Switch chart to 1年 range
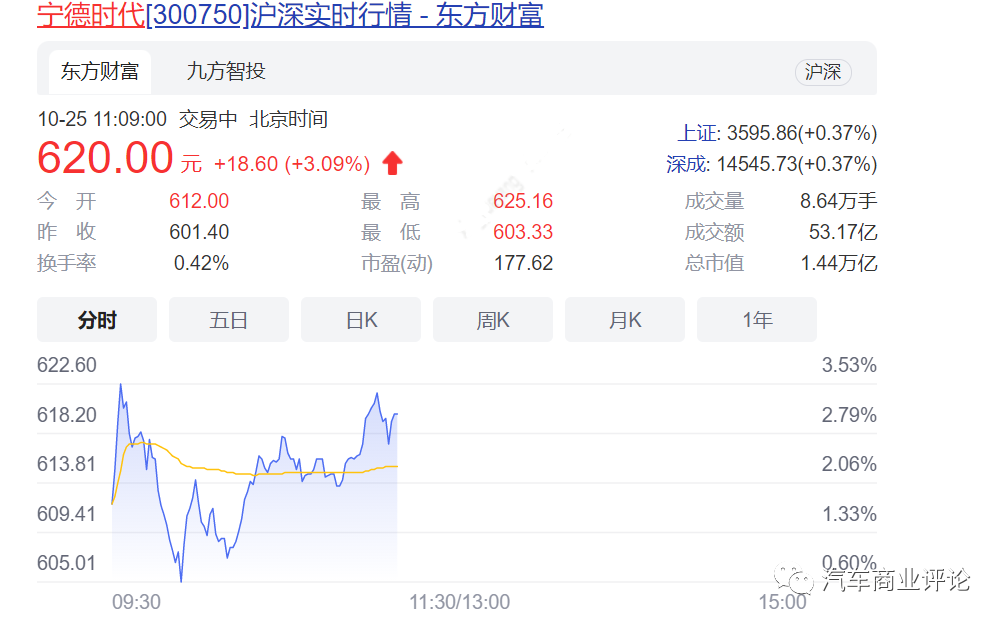Image resolution: width=1003 pixels, height=624 pixels. click(x=757, y=320)
